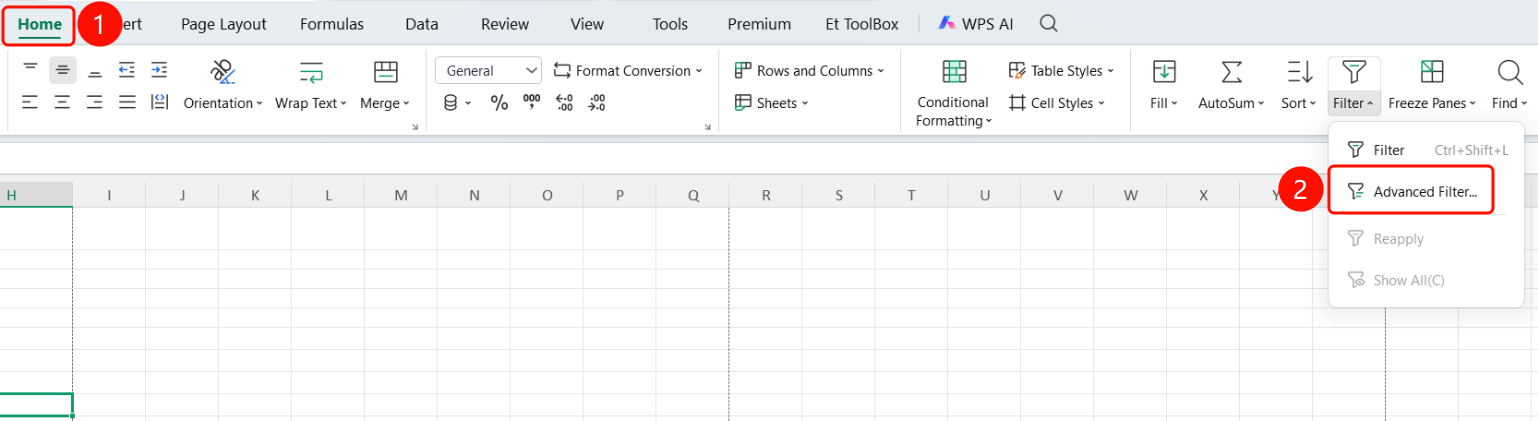The width and height of the screenshot is (1538, 421).
Task: Switch to the Page Layout tab
Action: click(224, 24)
